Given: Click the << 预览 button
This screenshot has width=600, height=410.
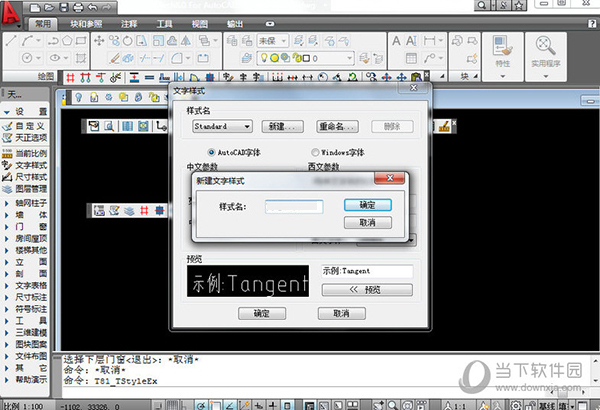Looking at the screenshot, I should 367,290.
